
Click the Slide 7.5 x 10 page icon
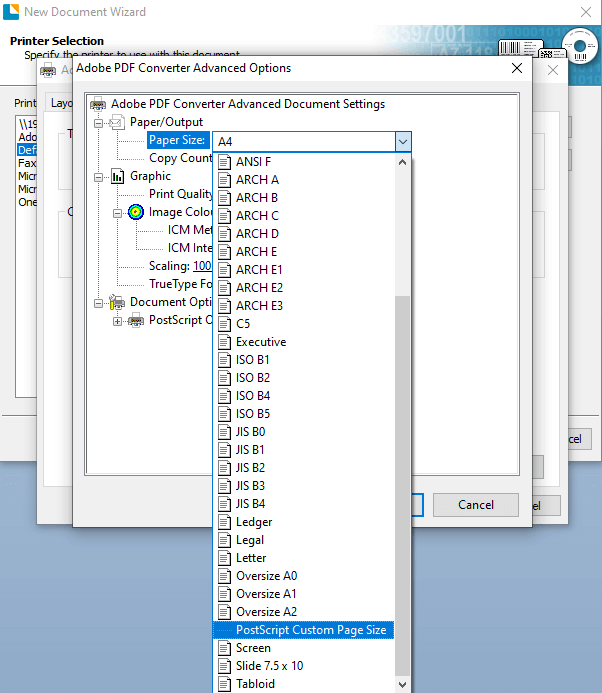(x=225, y=666)
